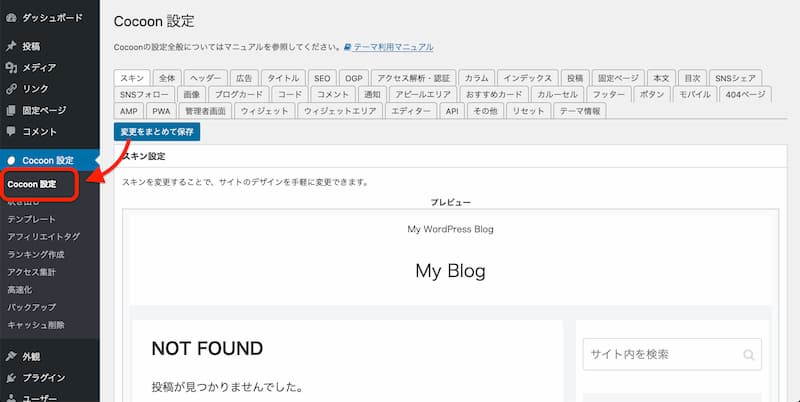Select the ウィジェットエリア tab
This screenshot has width=800, height=402.
pyautogui.click(x=340, y=111)
